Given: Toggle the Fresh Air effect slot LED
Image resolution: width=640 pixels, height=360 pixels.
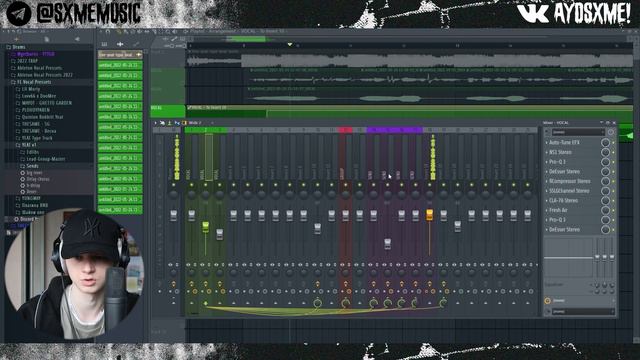Looking at the screenshot, I should (613, 210).
